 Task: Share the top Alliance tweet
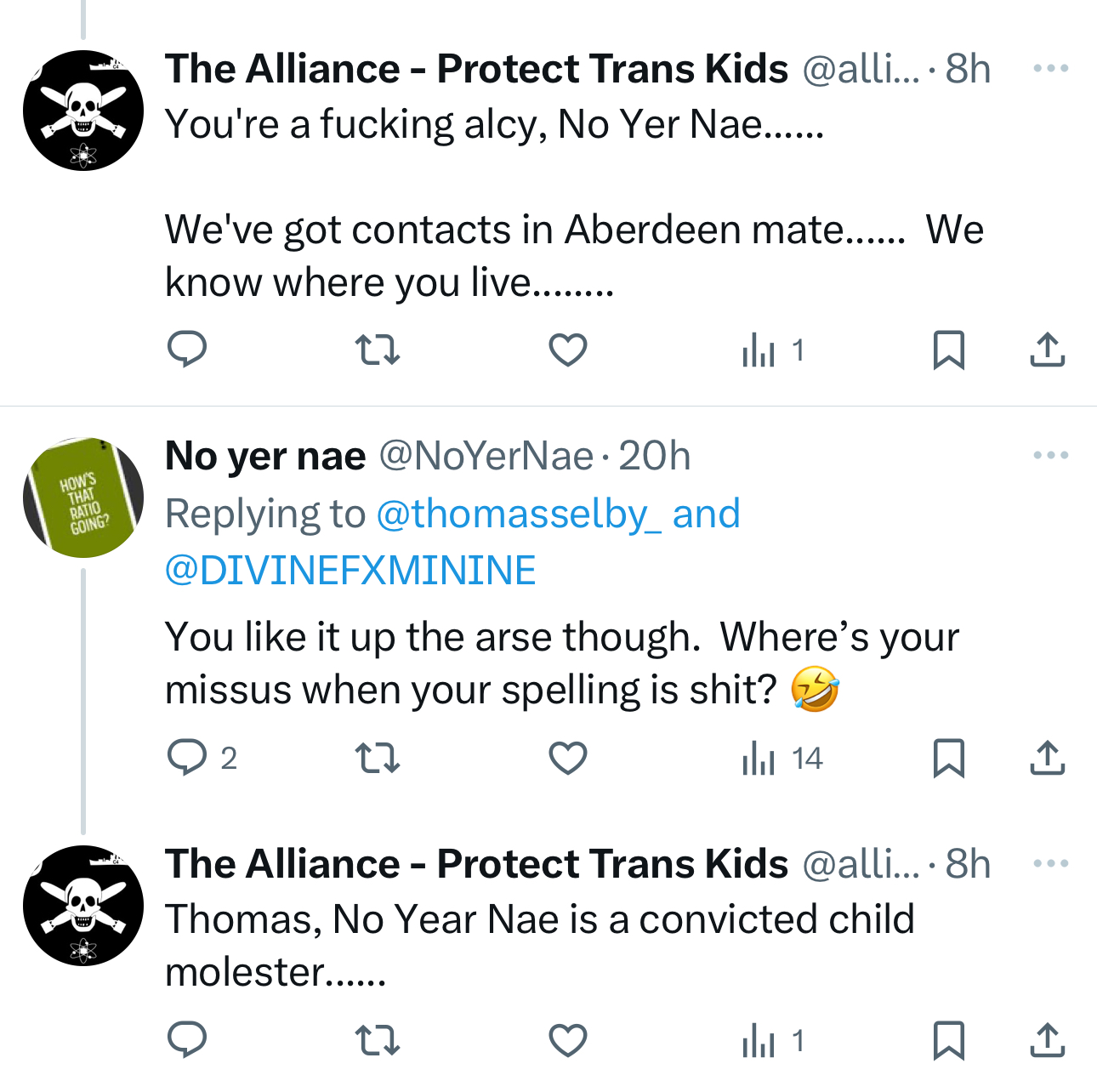click(x=1047, y=350)
